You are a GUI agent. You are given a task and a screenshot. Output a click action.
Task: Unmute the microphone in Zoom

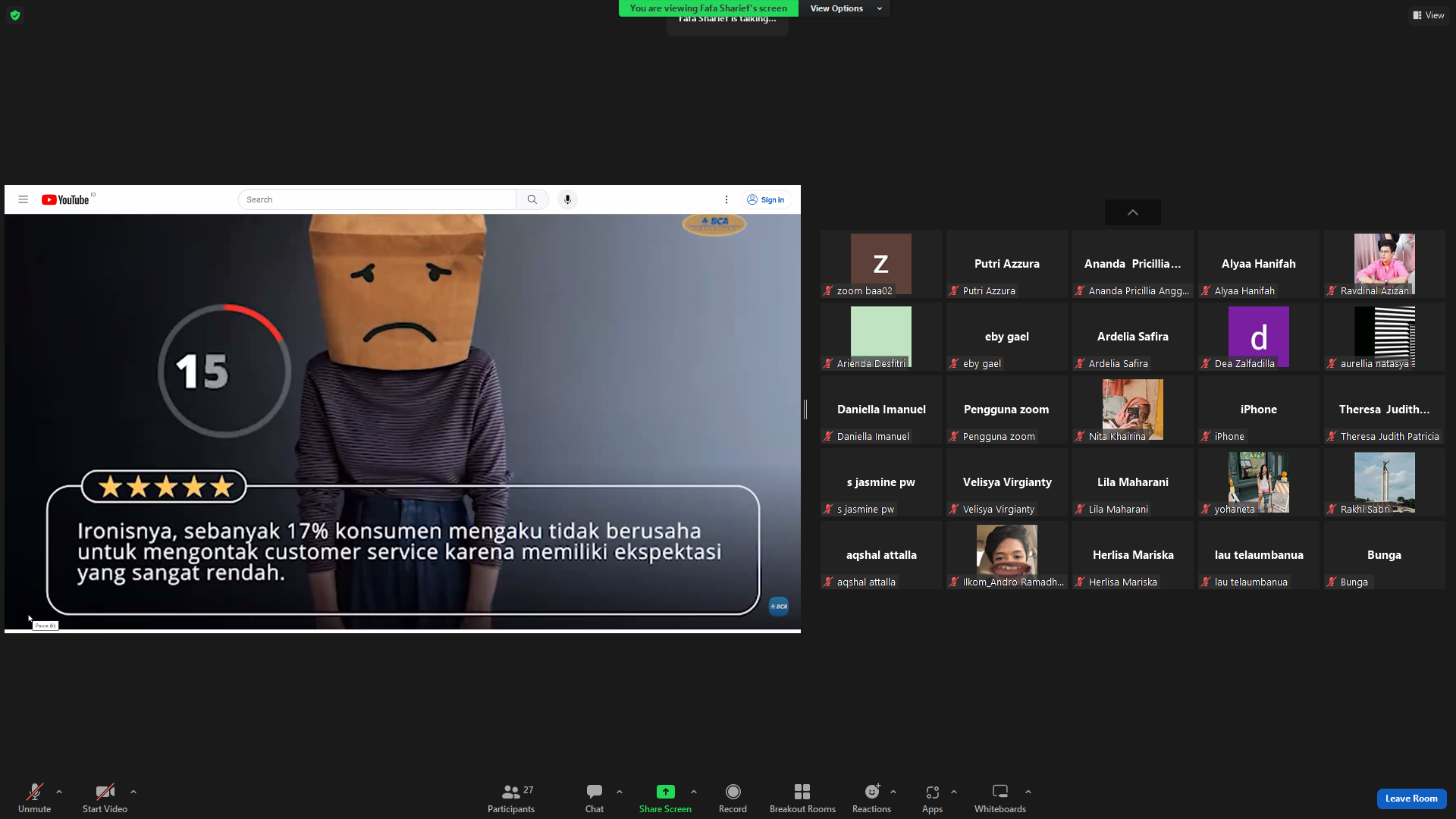click(34, 798)
